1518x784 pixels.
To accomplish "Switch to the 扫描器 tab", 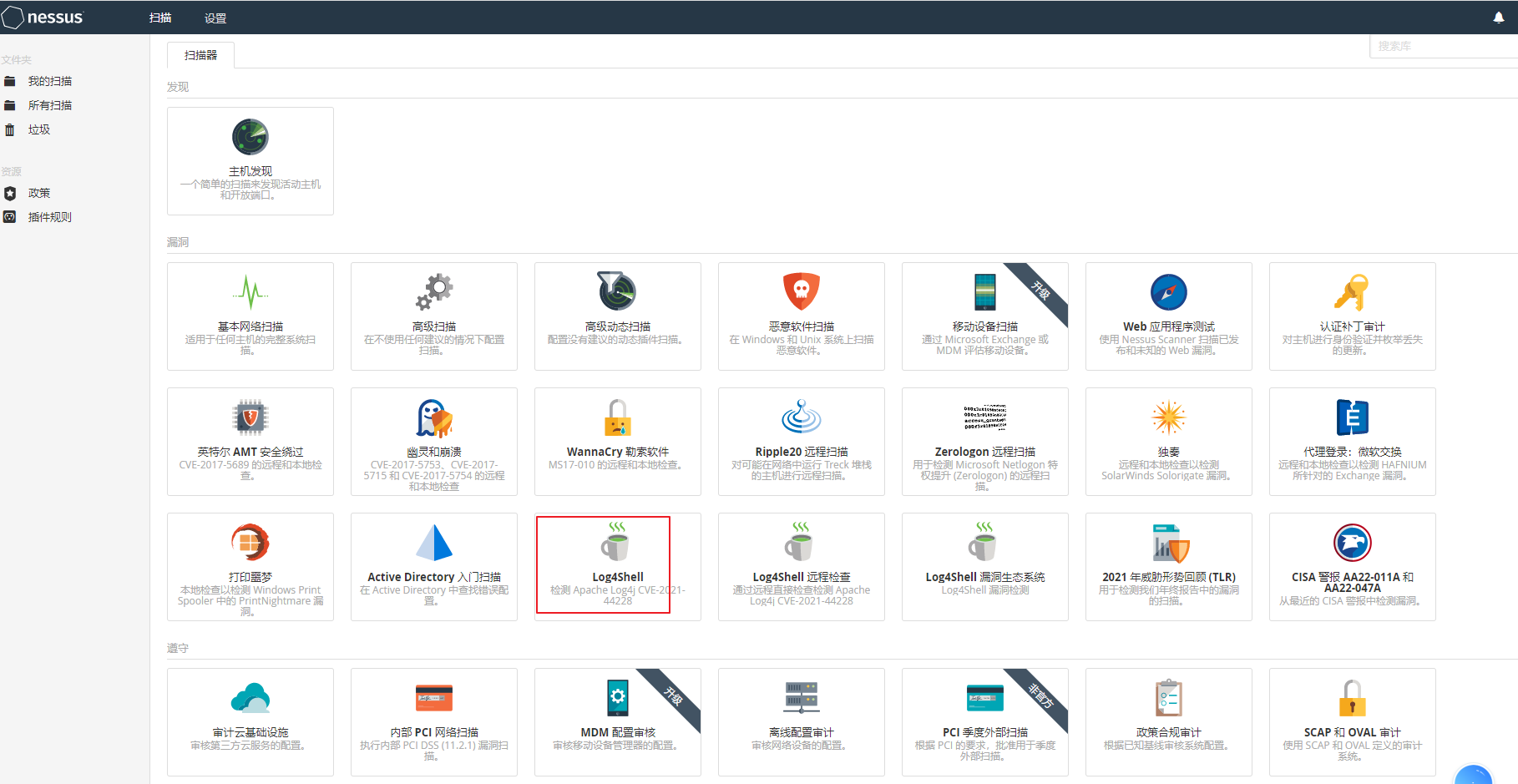I will (x=200, y=55).
